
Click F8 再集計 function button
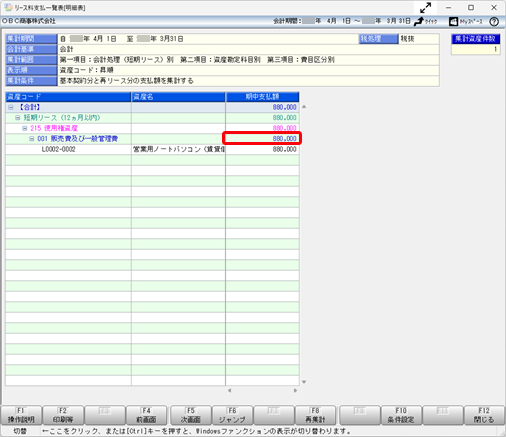[x=315, y=415]
